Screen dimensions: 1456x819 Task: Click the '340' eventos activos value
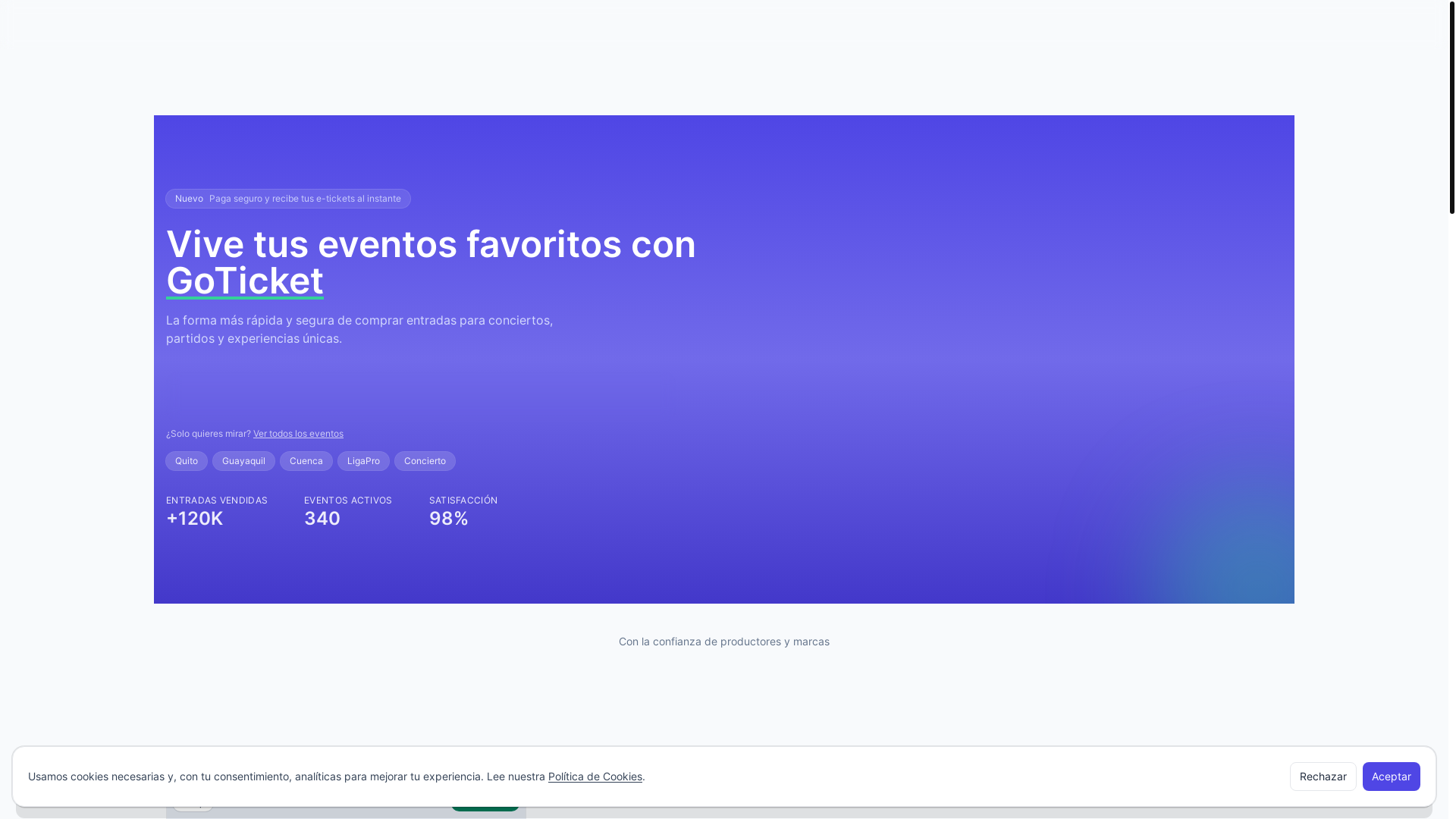click(322, 519)
